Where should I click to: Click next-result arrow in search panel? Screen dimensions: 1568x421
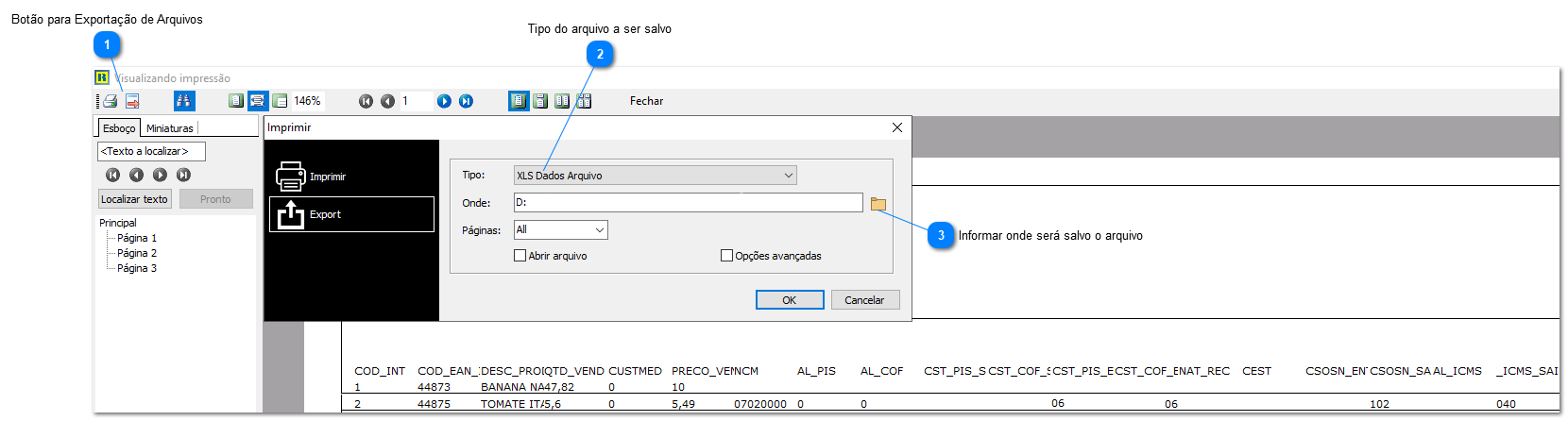(160, 175)
